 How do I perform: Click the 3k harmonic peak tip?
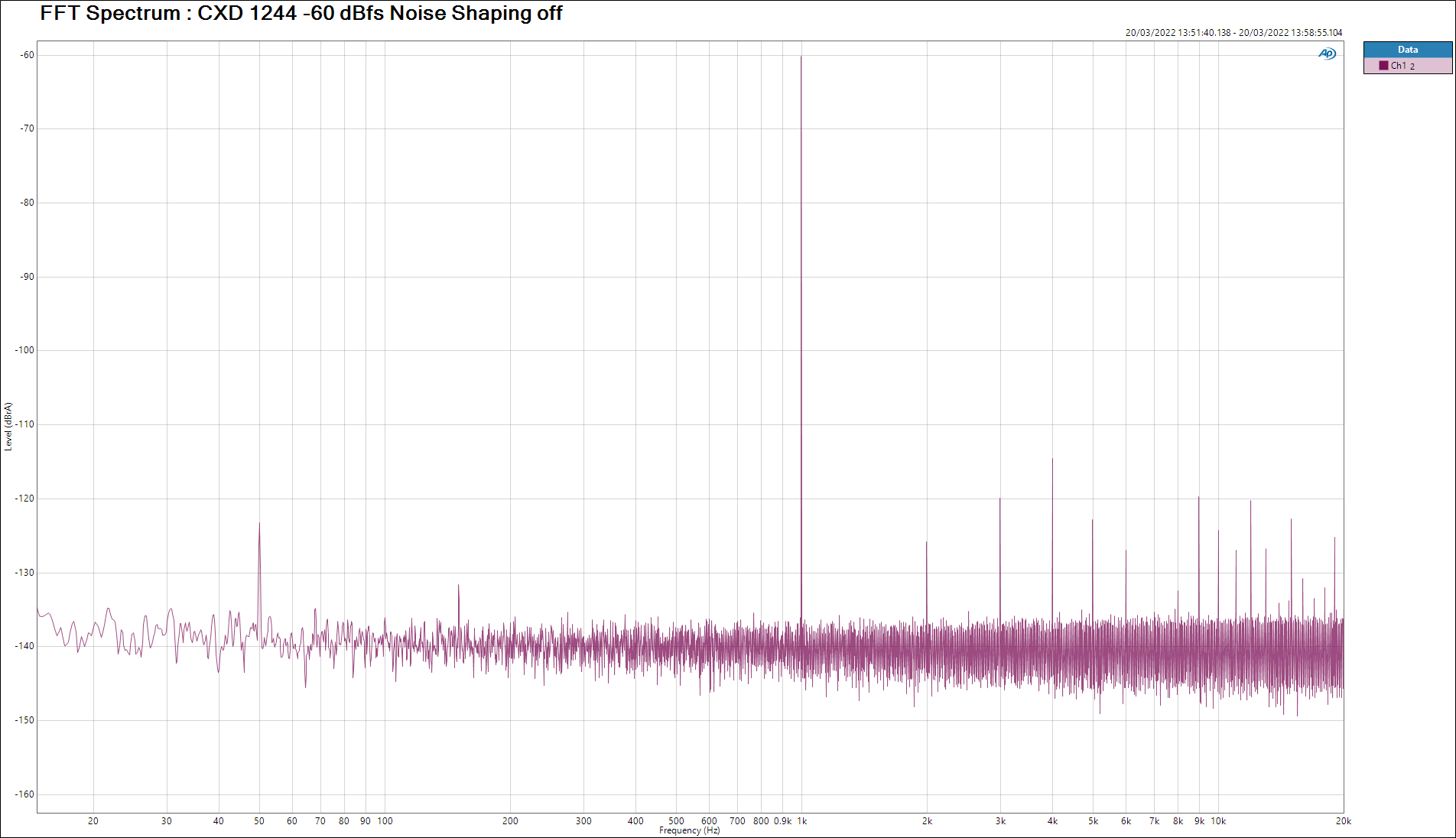pos(999,500)
